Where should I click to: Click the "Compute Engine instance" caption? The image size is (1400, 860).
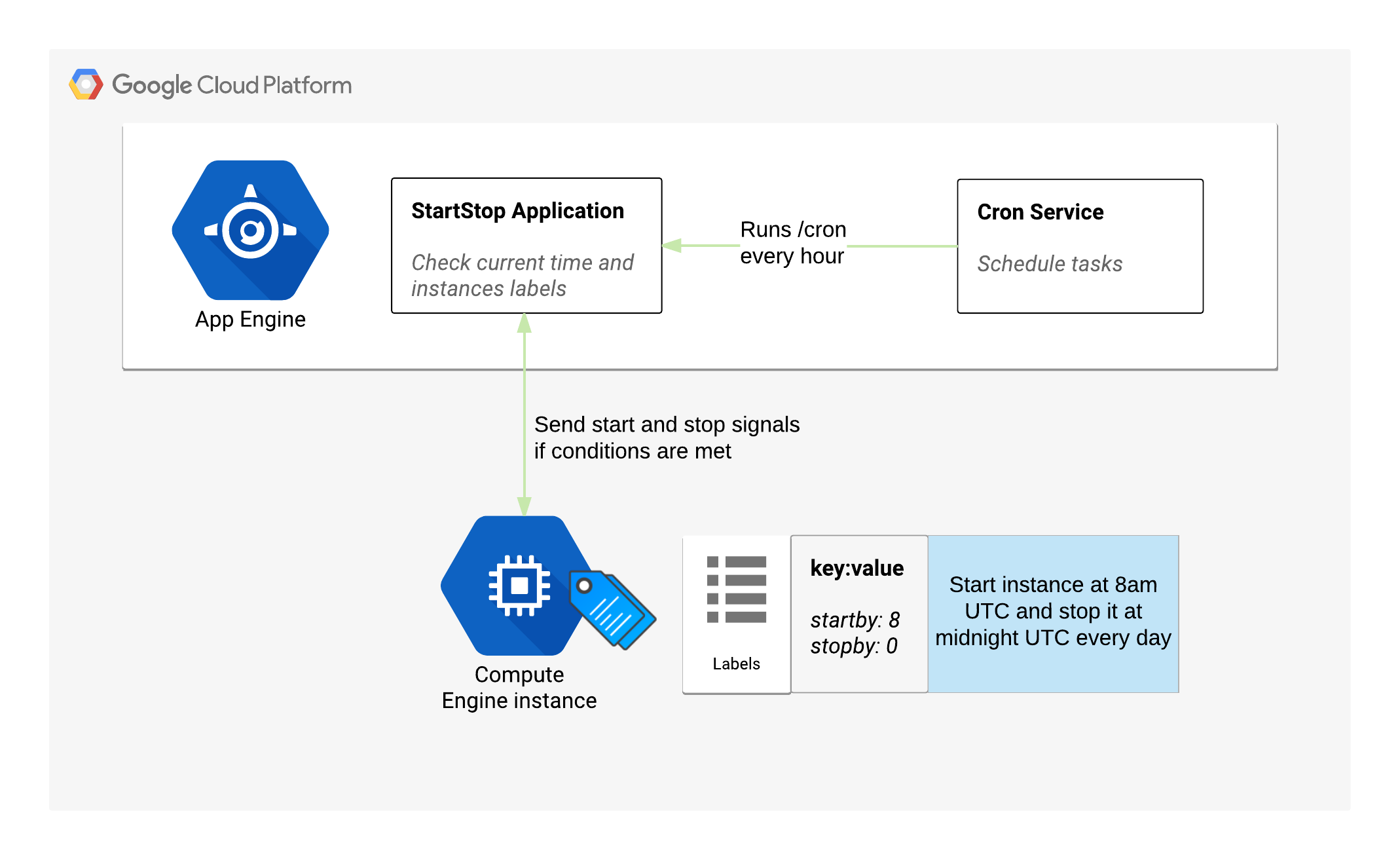point(519,688)
